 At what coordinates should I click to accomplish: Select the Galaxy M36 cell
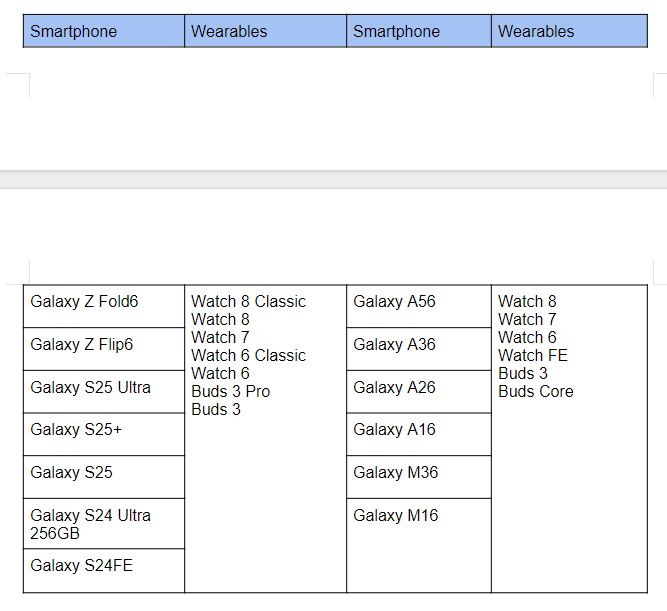(419, 477)
